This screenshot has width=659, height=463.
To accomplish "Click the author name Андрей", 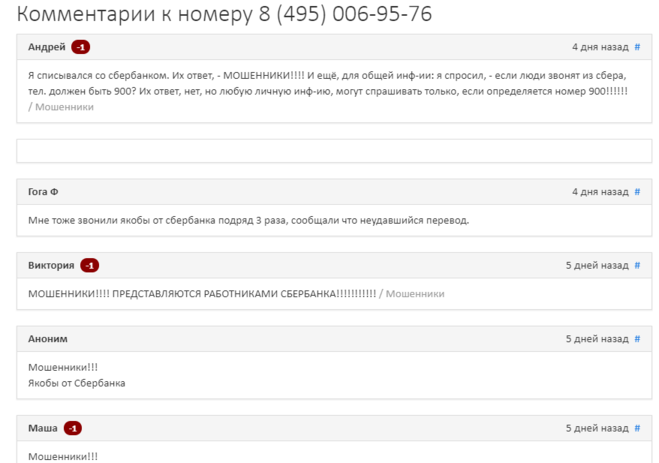I will tap(47, 47).
